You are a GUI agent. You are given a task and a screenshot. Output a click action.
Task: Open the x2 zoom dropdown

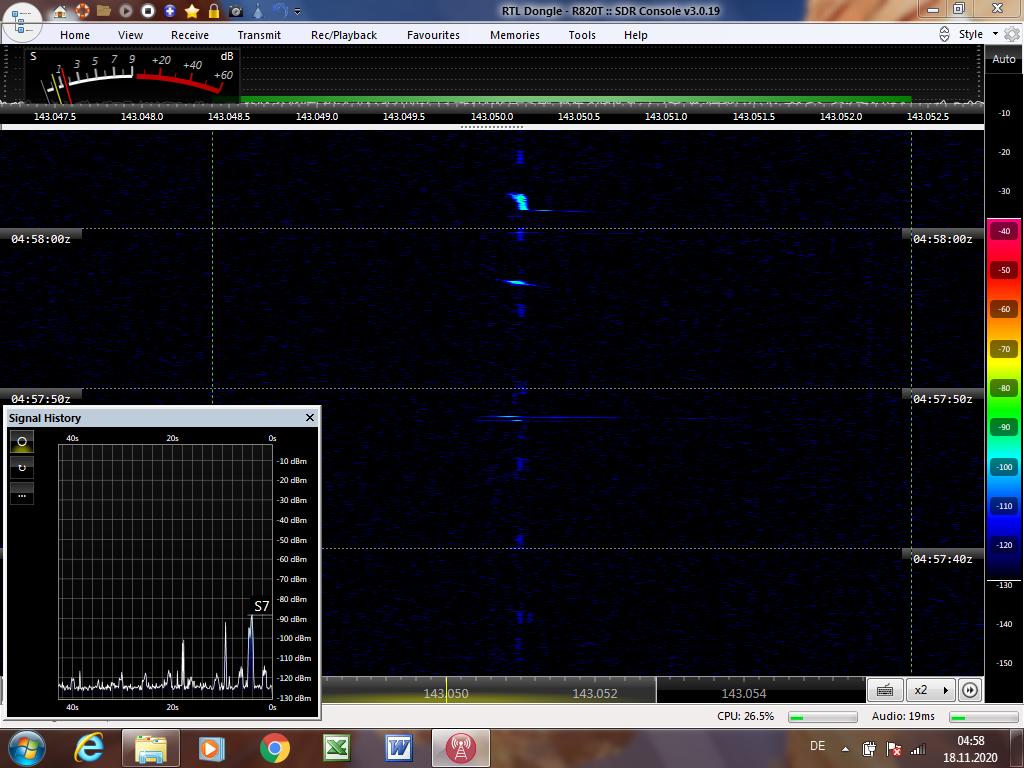pyautogui.click(x=931, y=690)
